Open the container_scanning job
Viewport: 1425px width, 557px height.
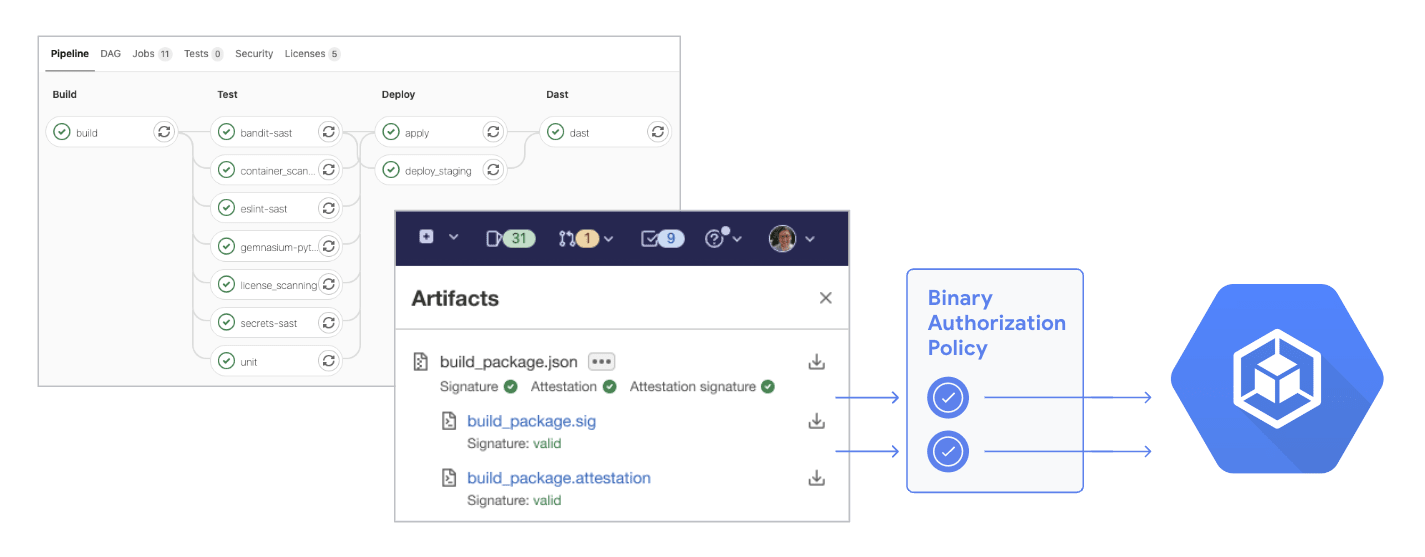click(277, 171)
